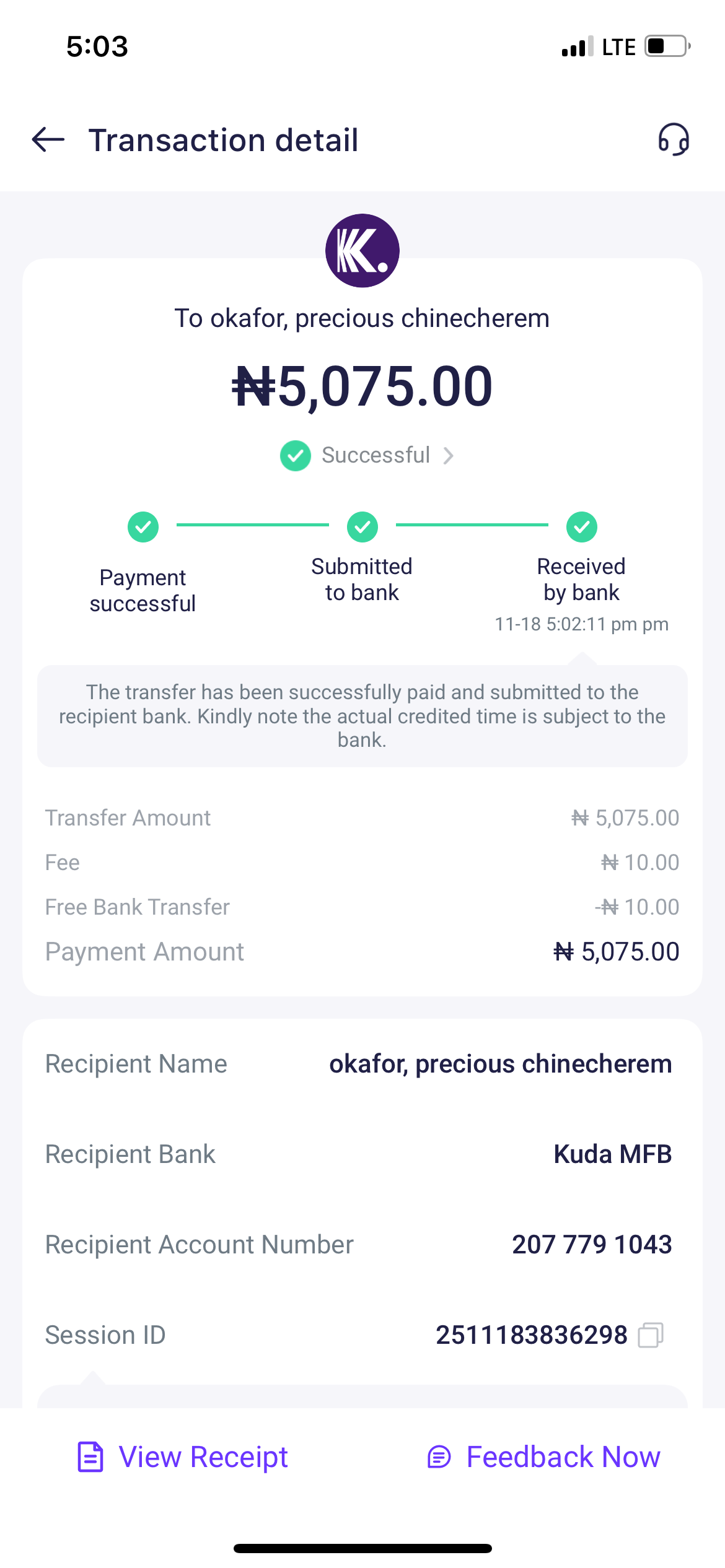Tap the Feedback Now chat icon
The height and width of the screenshot is (1568, 725).
[x=439, y=1457]
